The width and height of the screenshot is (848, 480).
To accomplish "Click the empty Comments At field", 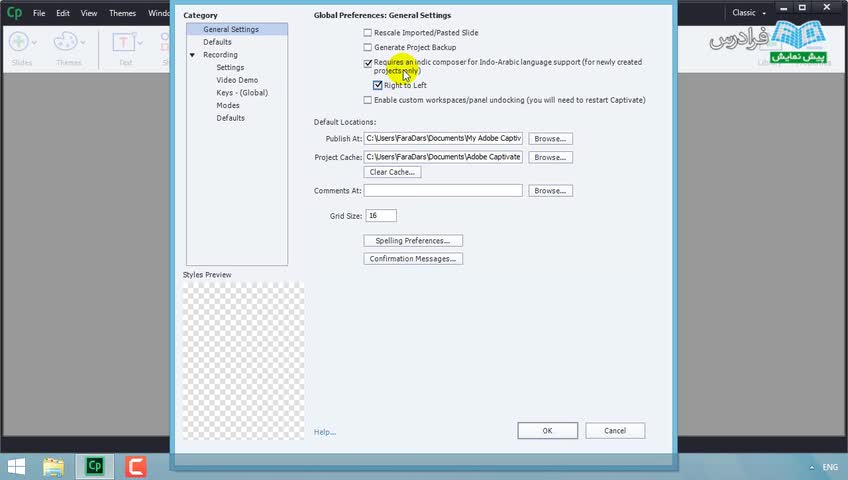I will pos(443,190).
